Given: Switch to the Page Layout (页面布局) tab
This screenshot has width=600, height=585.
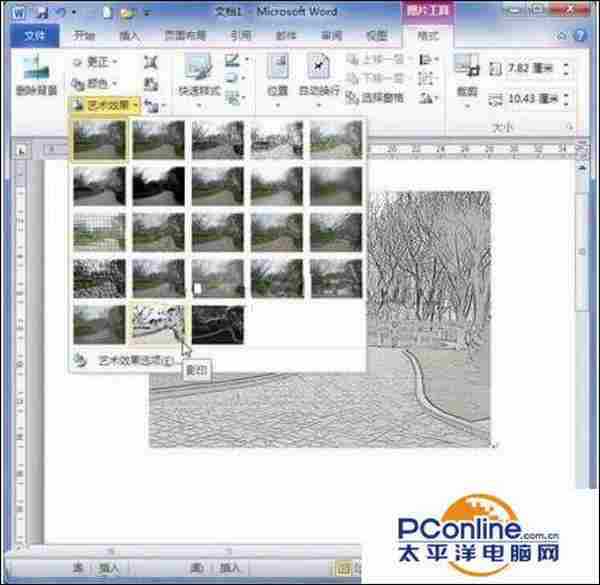Looking at the screenshot, I should click(186, 36).
